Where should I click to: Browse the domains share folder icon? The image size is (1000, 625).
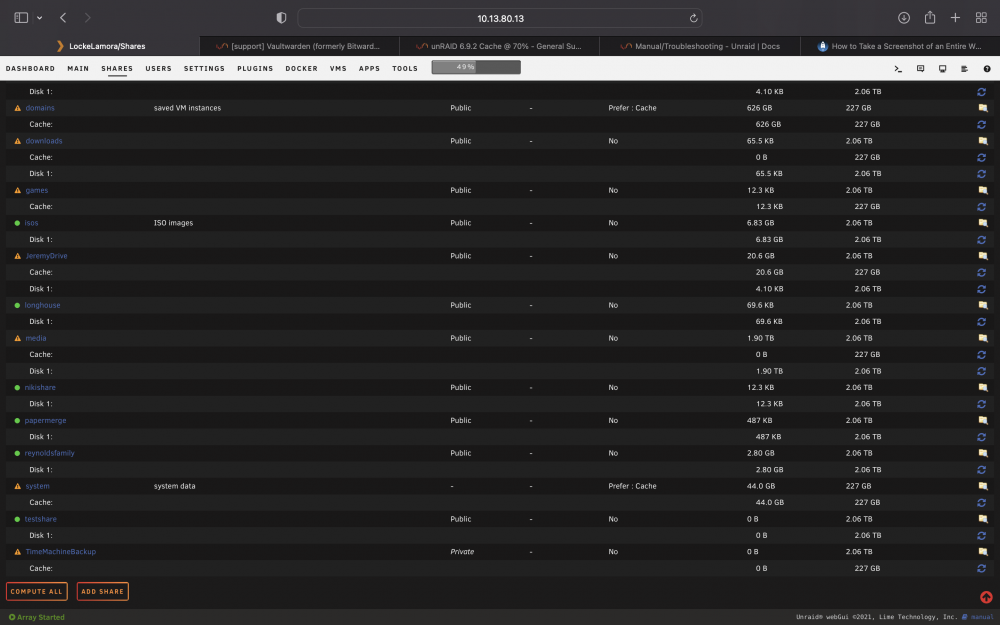pos(983,108)
